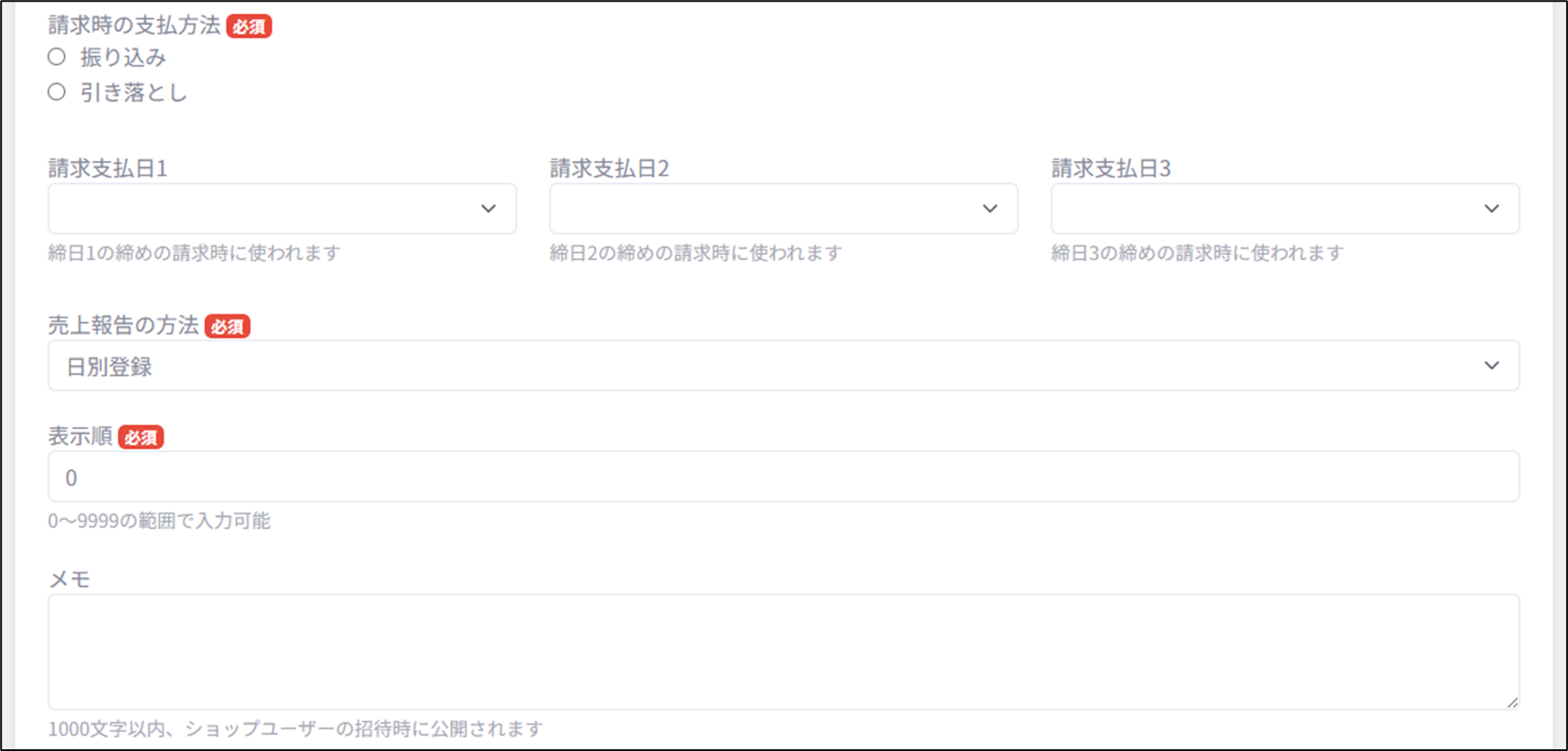
Task: Click the メモ field label
Action: (x=69, y=579)
